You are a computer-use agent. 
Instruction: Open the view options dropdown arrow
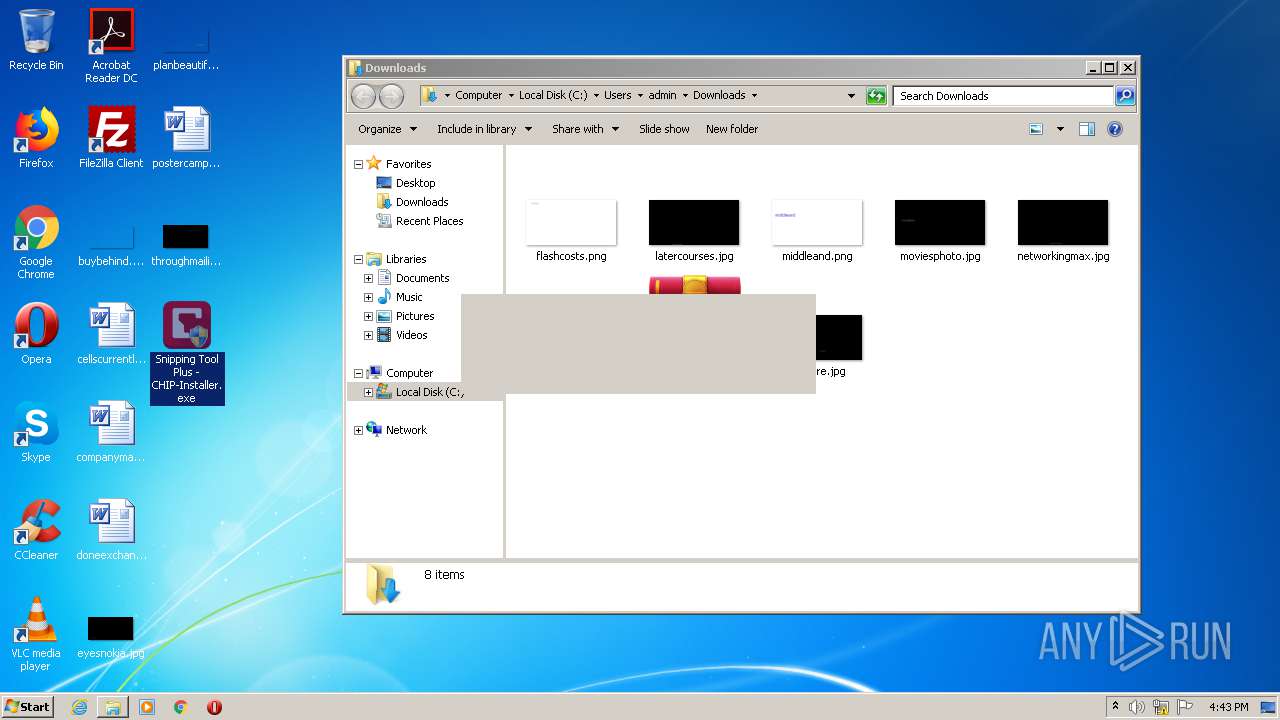tap(1060, 129)
